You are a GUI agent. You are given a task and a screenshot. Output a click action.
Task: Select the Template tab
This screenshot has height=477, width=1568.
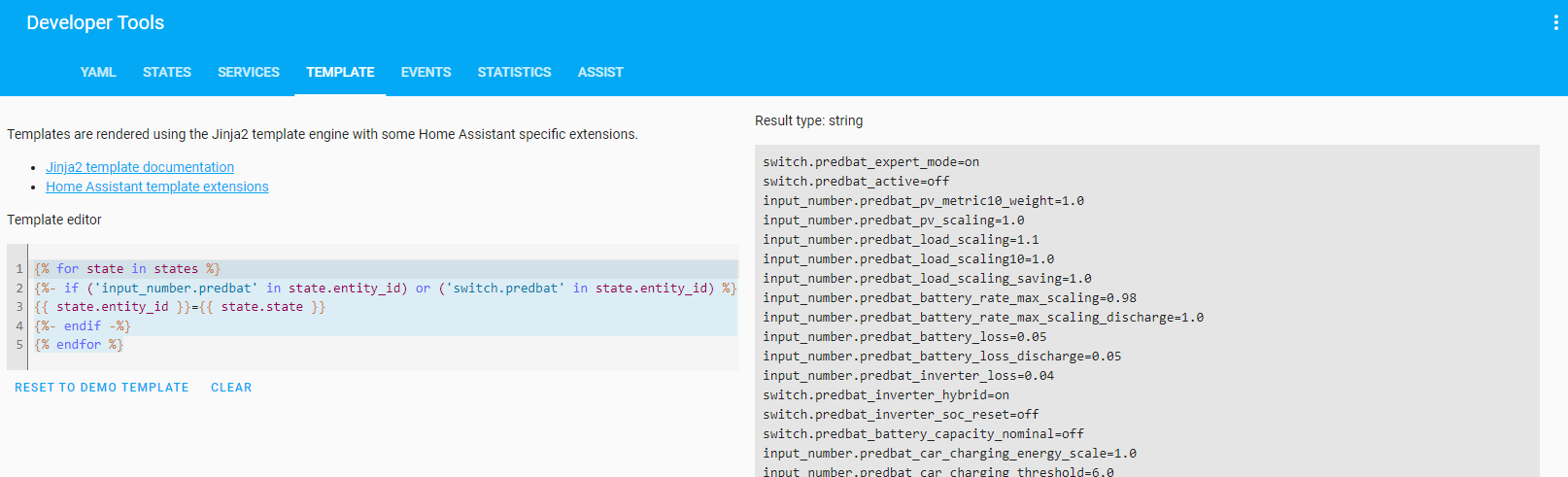[x=340, y=72]
